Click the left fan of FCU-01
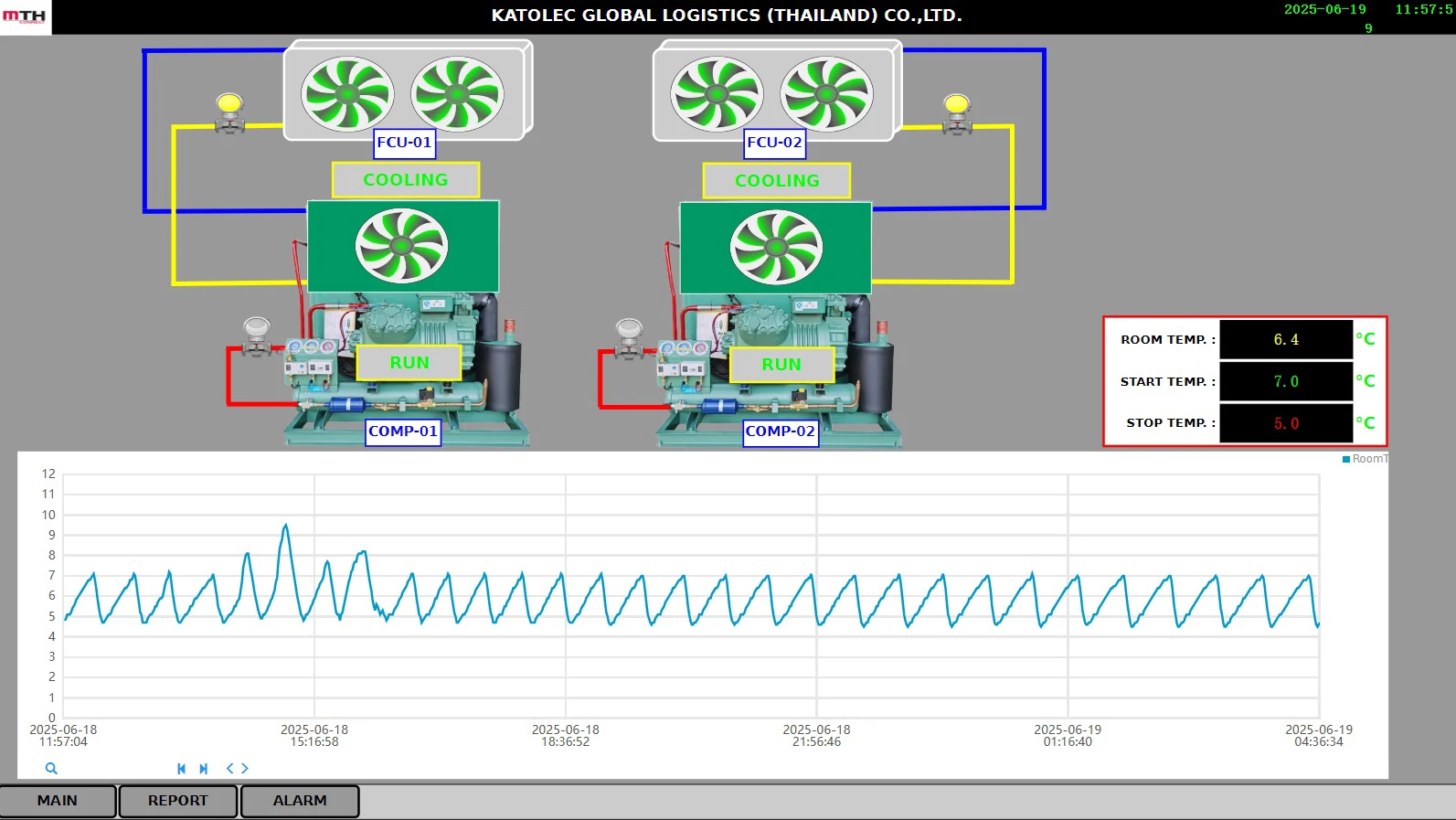Image resolution: width=1456 pixels, height=820 pixels. tap(347, 93)
